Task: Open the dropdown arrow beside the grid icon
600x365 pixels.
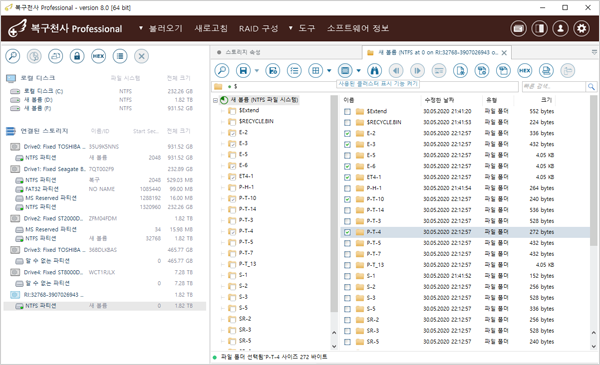Action: [329, 70]
